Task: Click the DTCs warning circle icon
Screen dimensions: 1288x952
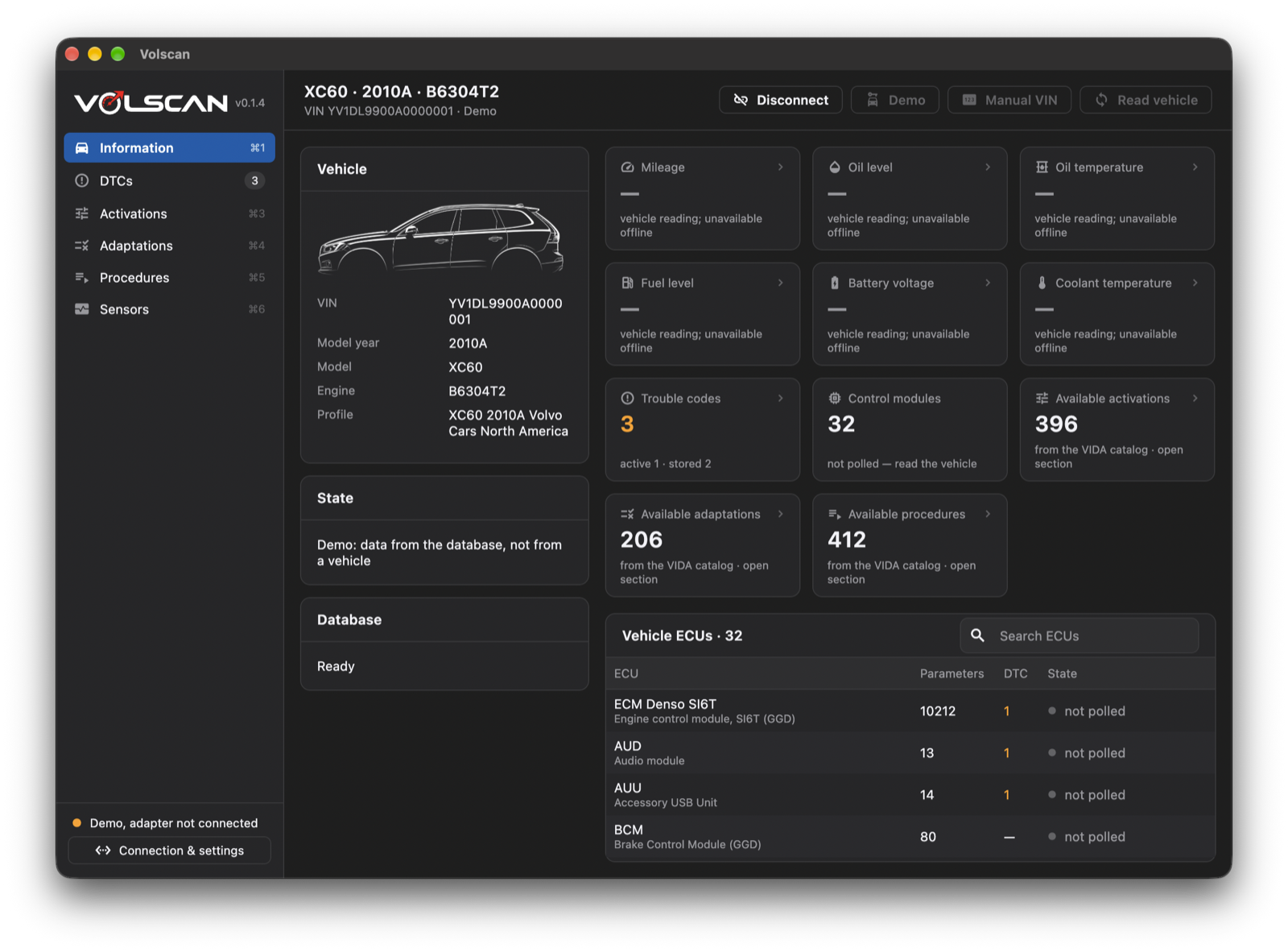Action: 82,181
